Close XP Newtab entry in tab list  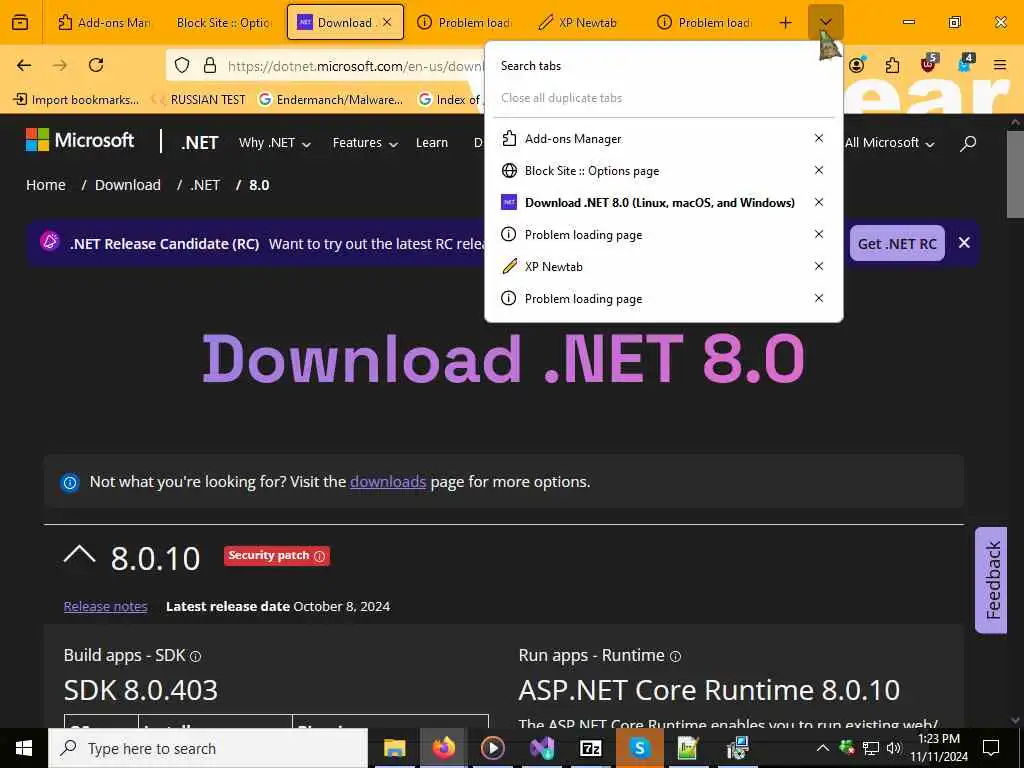(819, 266)
